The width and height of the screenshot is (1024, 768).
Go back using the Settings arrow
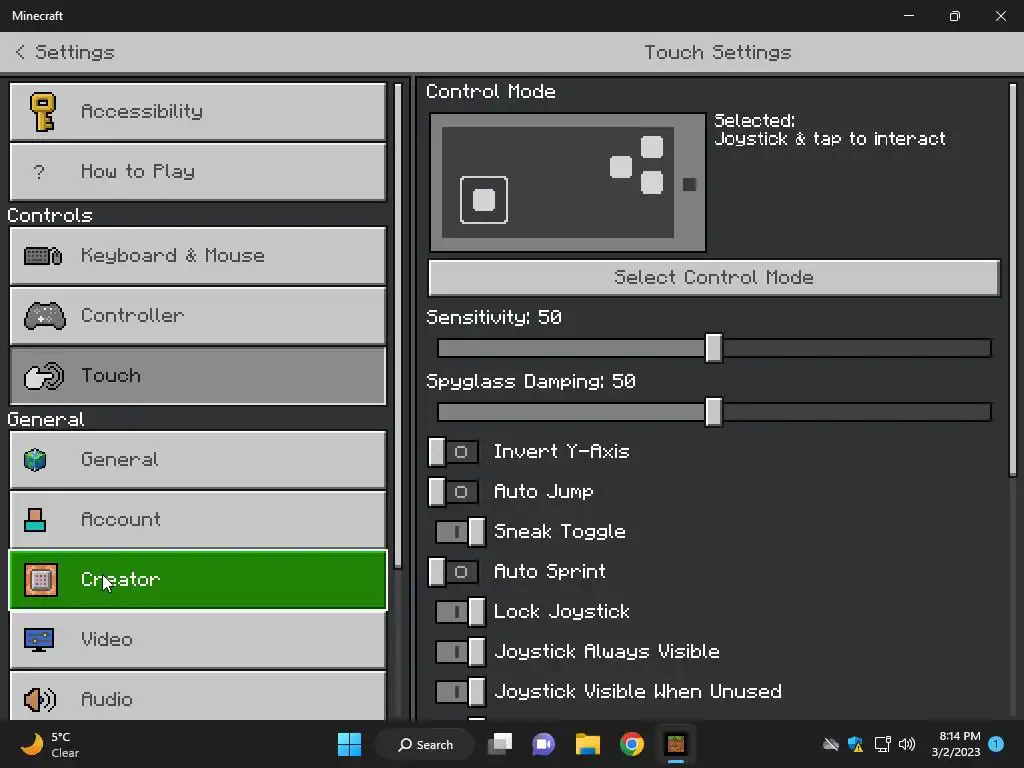(x=20, y=52)
